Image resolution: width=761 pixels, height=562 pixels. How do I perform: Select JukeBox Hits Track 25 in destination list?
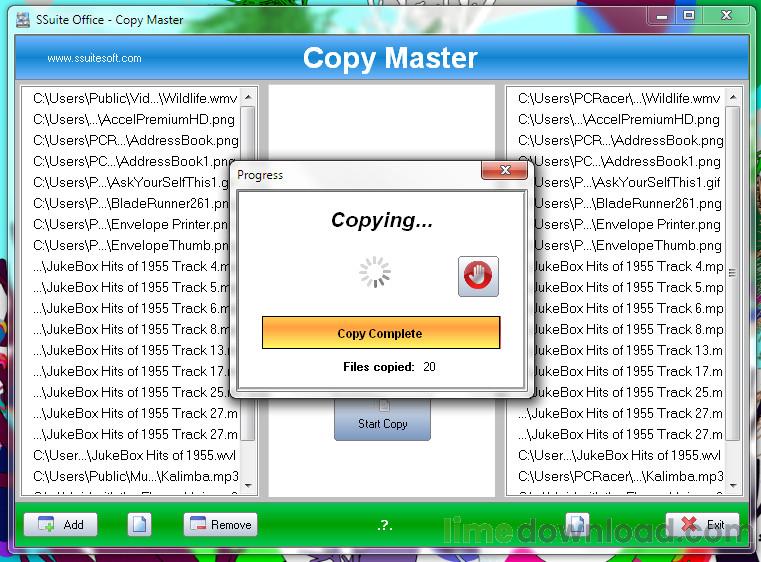tap(629, 392)
